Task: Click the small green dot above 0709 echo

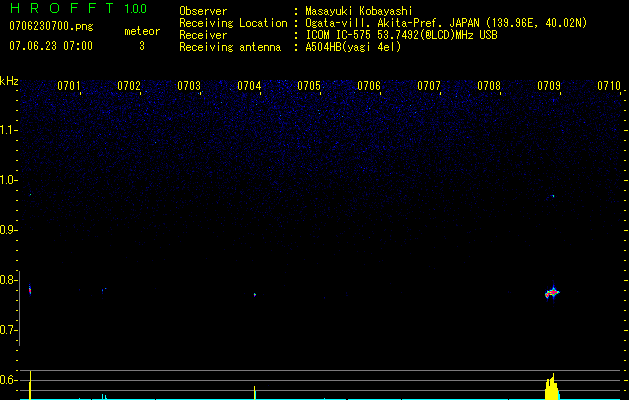Action: (553, 196)
